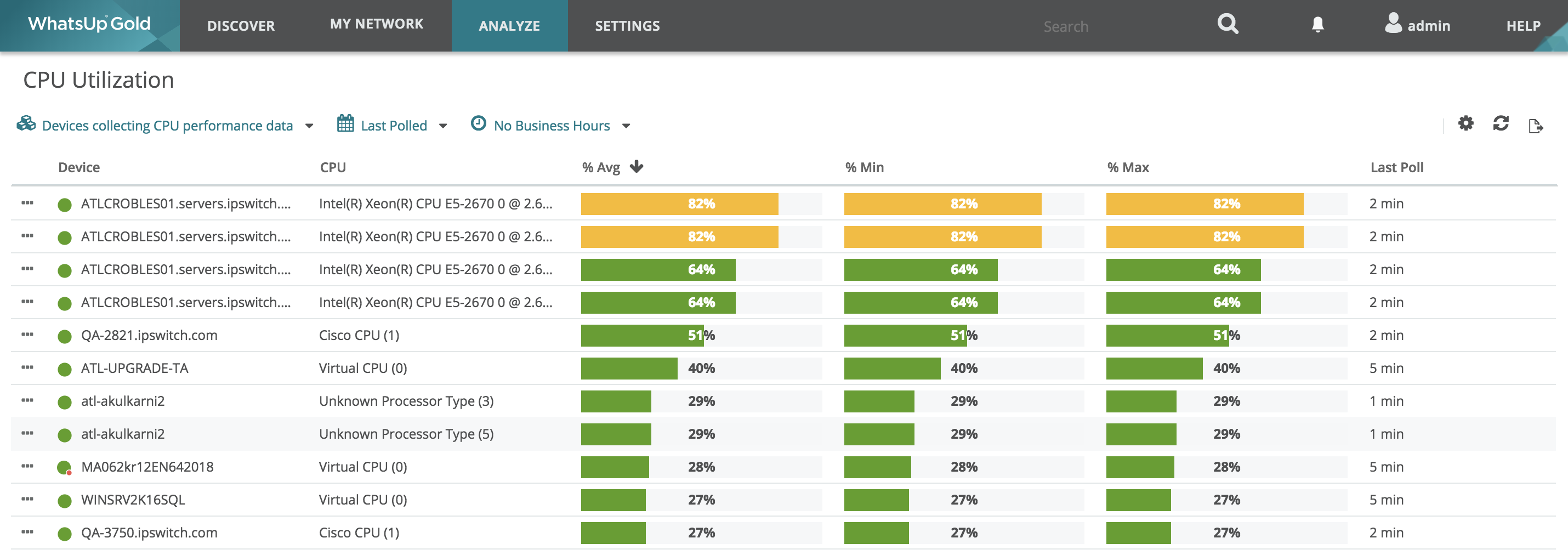Open the ATL-UPGRADE-TA device link
Viewport: 1568px width, 555px height.
click(x=134, y=368)
